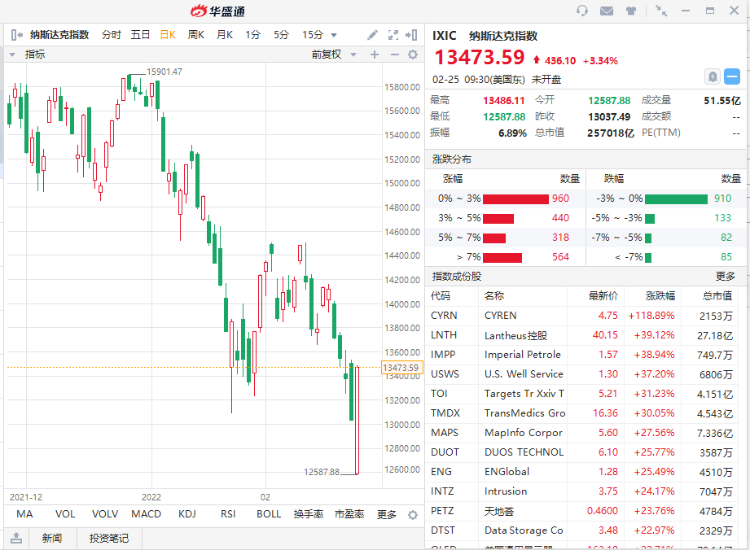Click the 13473.59 price label on axis
Viewport: 750px width, 550px height.
[x=402, y=367]
